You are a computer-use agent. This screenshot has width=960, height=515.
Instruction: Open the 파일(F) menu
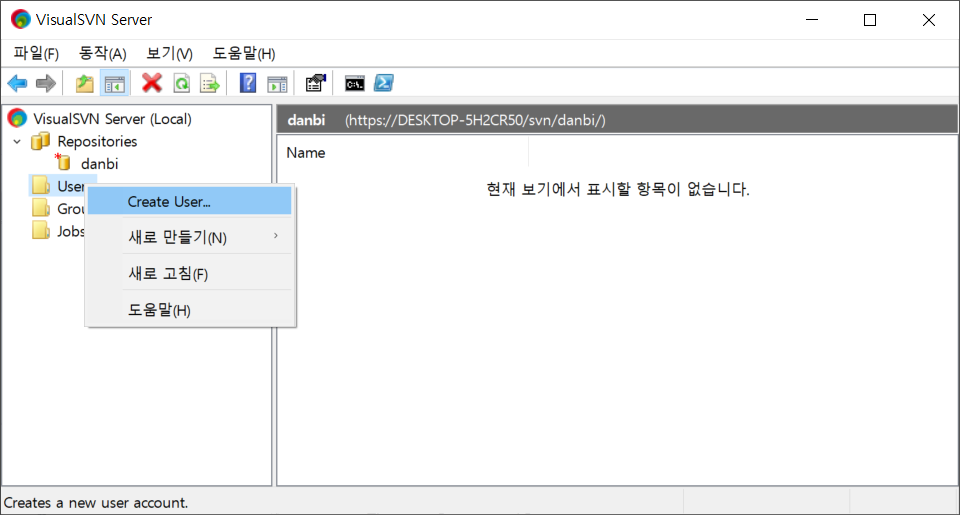coord(36,54)
